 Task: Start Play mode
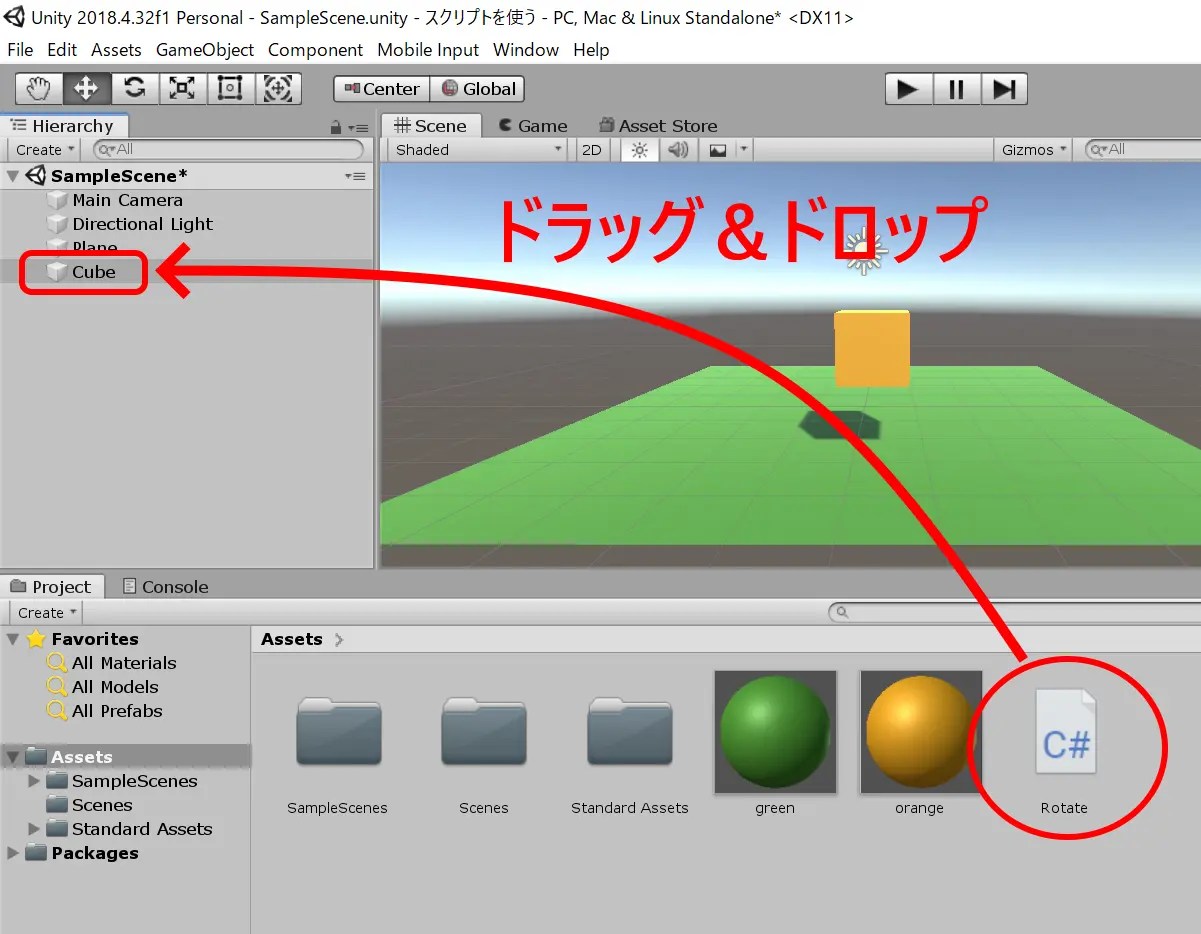[908, 89]
